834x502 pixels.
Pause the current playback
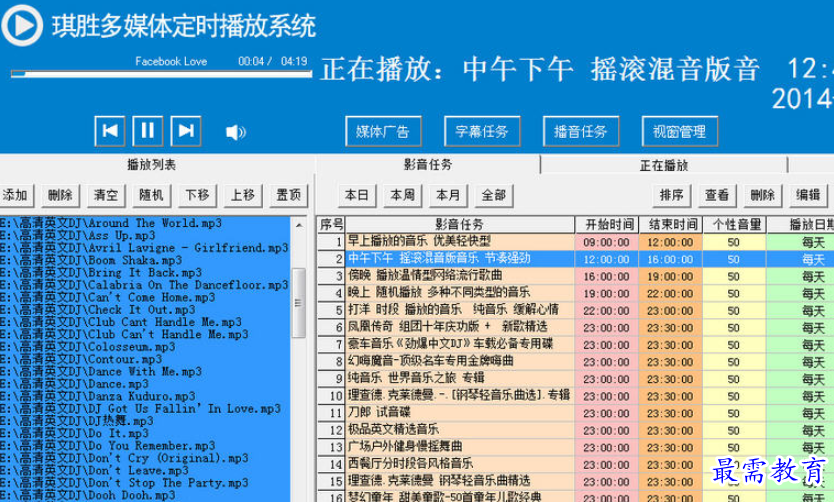point(148,131)
